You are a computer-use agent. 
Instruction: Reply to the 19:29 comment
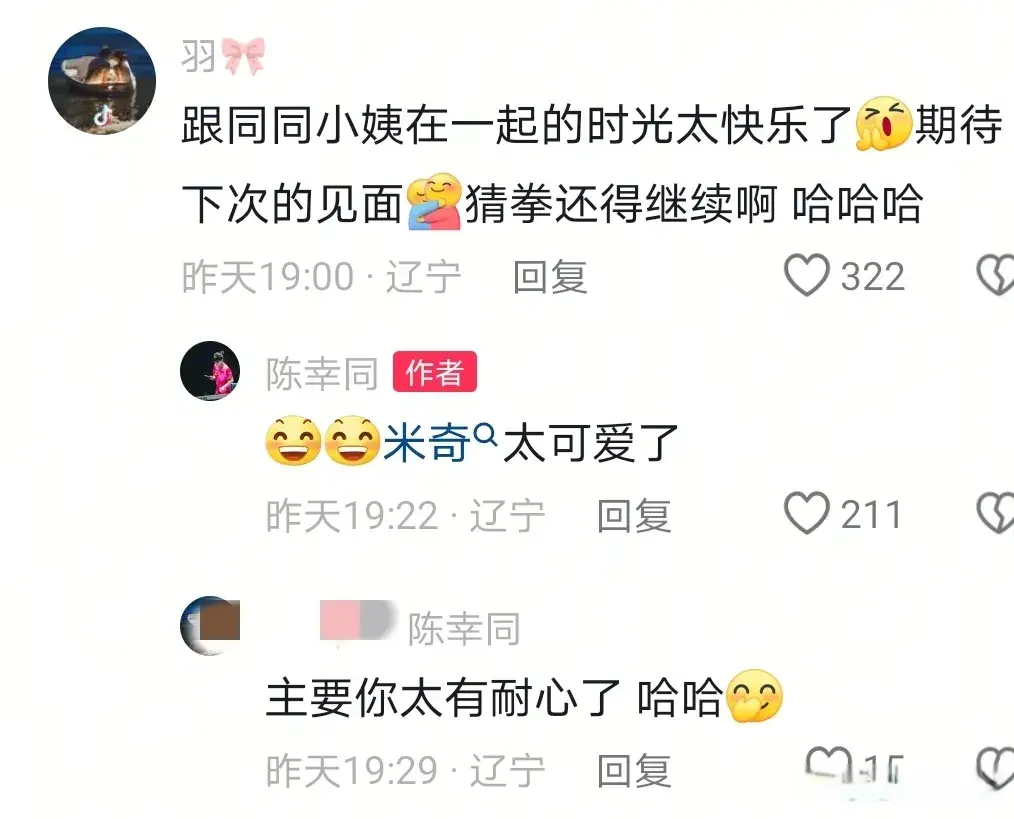tap(634, 770)
